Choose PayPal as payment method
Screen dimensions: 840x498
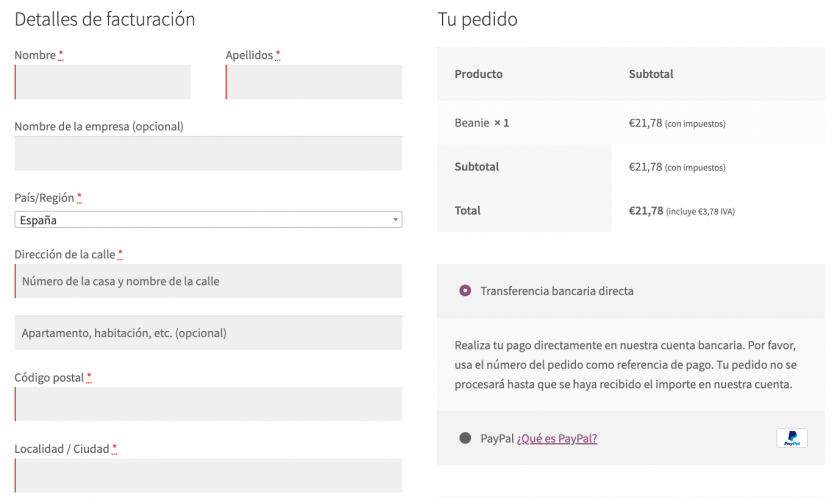click(465, 438)
